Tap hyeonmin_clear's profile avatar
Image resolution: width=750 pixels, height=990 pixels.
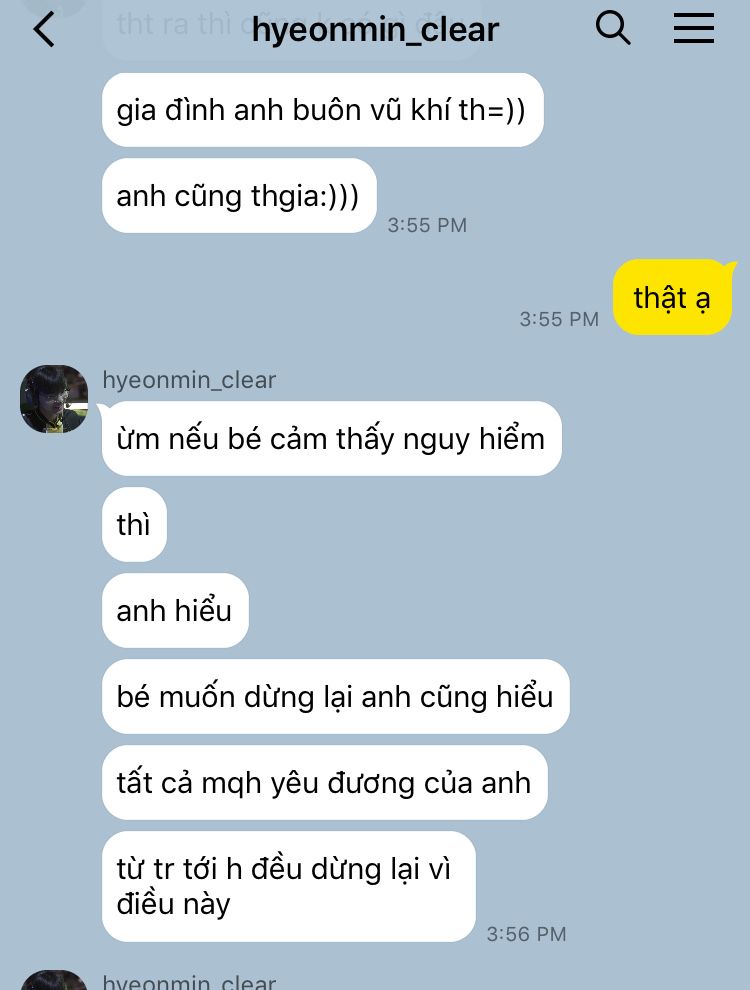click(x=54, y=399)
